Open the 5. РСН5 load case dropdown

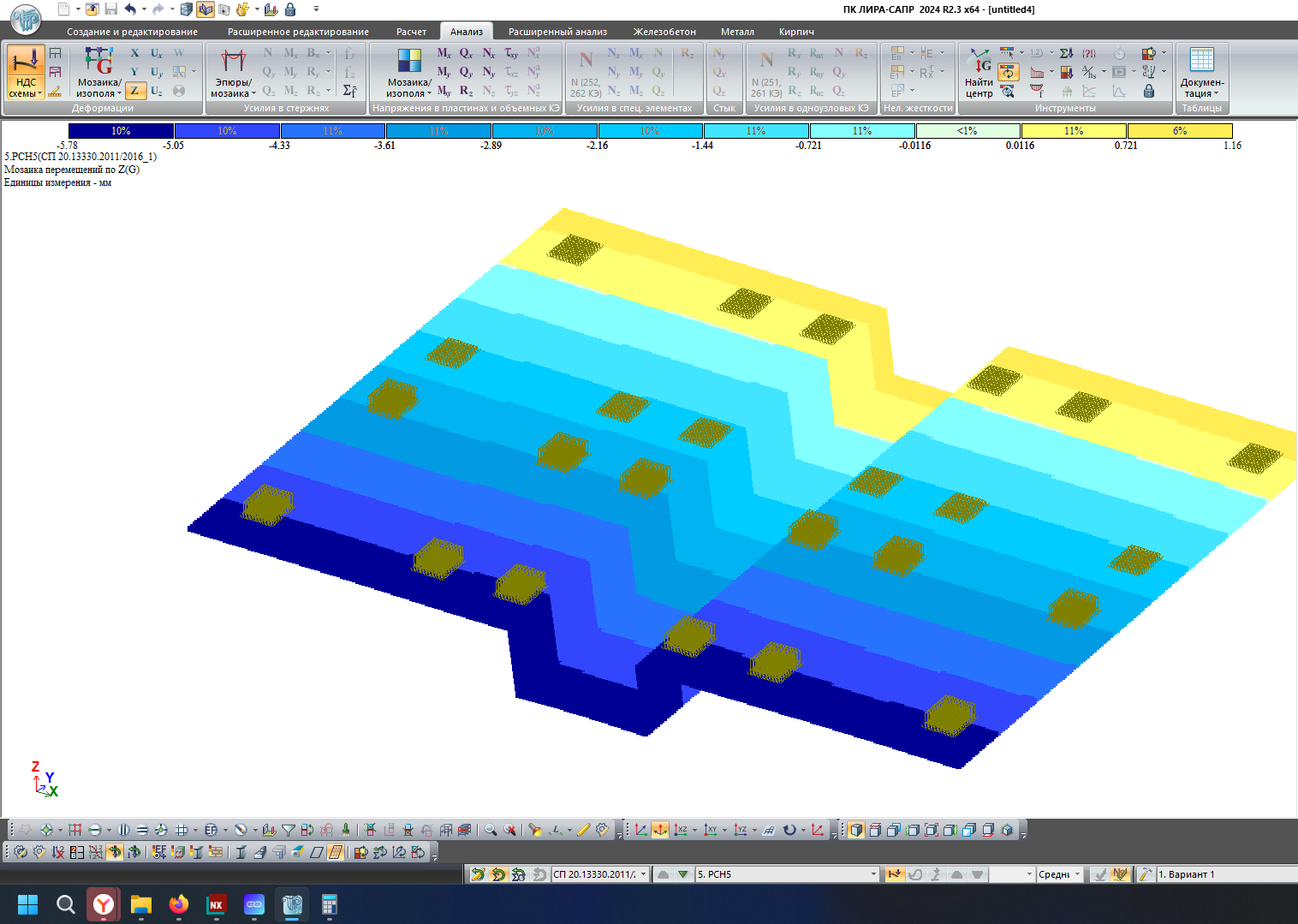(x=787, y=874)
